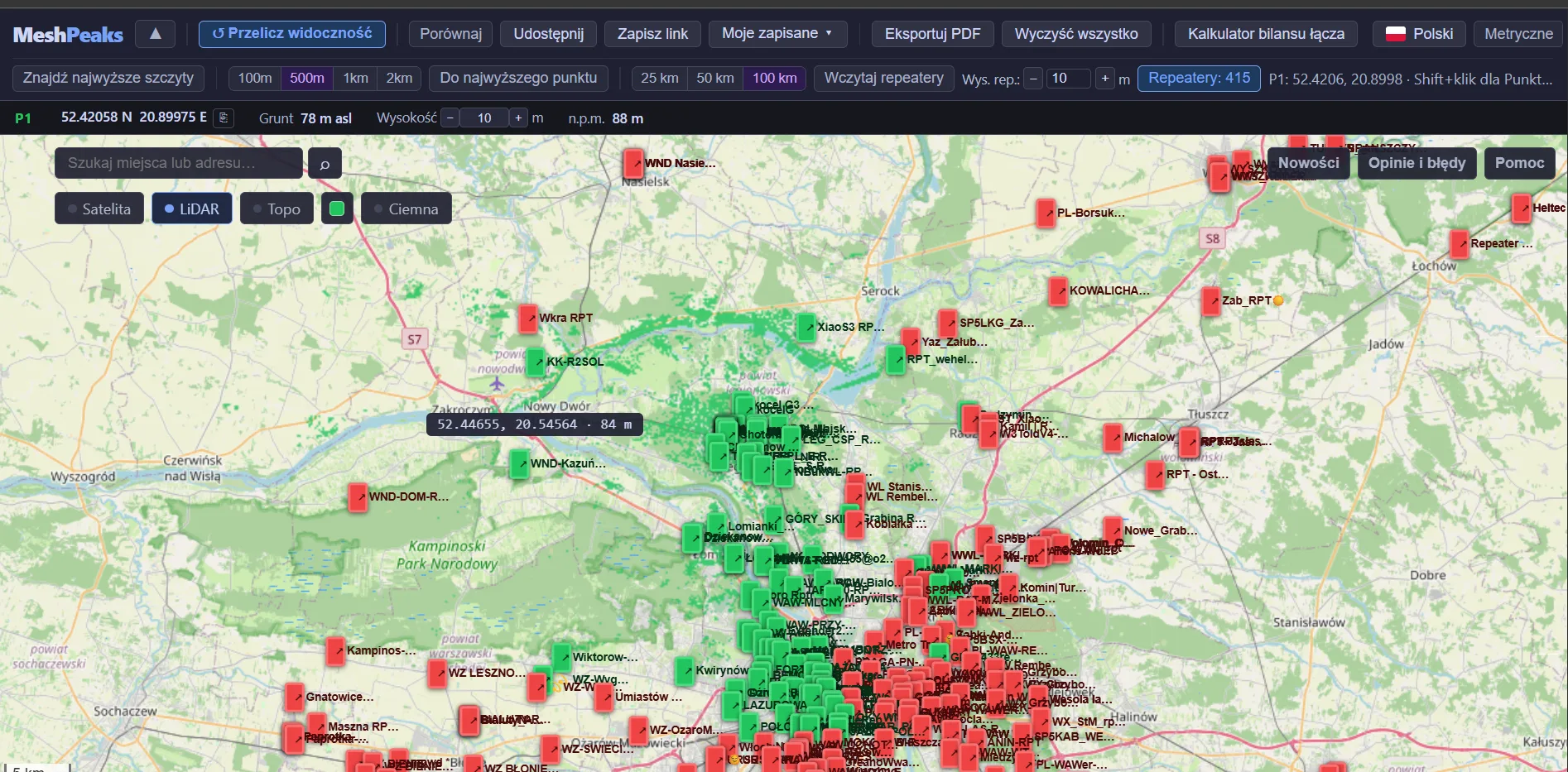Click the KK-R2SOL green repeater marker
Image resolution: width=1568 pixels, height=772 pixels.
click(x=536, y=362)
